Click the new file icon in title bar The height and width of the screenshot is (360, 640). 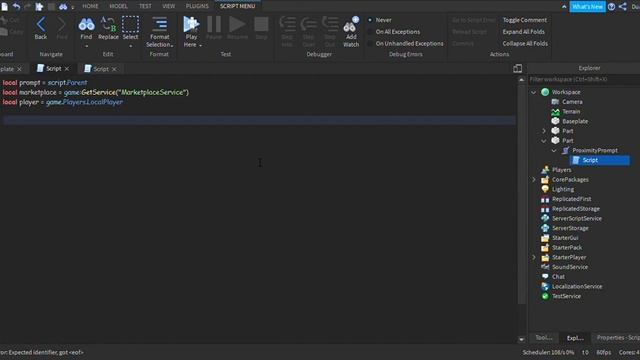4,6
